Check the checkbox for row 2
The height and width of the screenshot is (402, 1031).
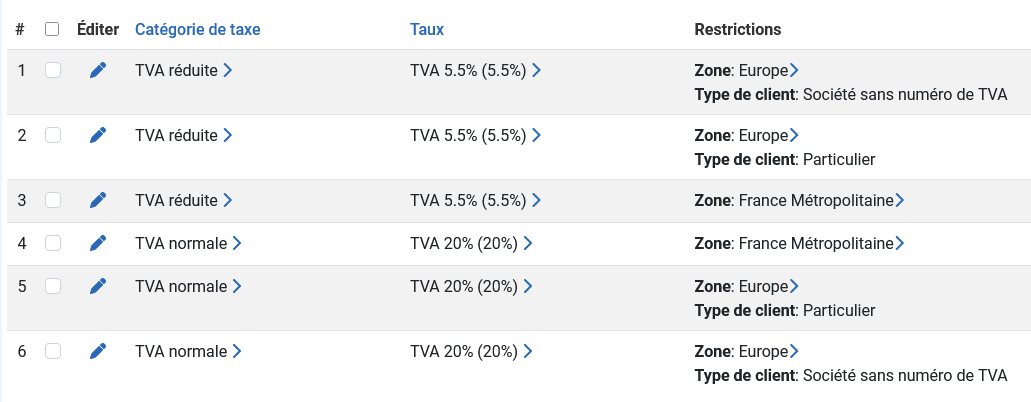(53, 135)
